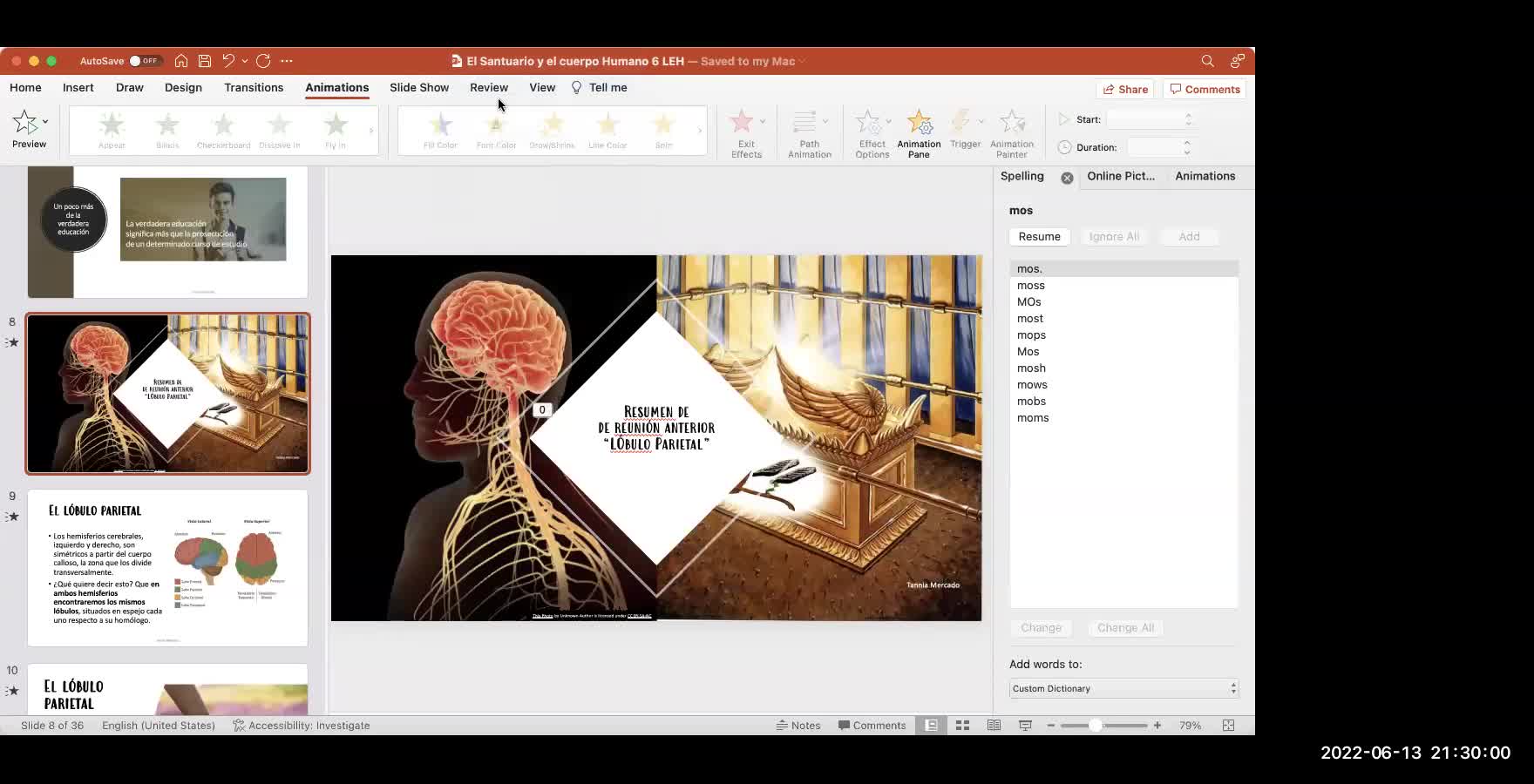Expand the Exit Effects dropdown arrow
This screenshot has height=784, width=1534.
point(763,121)
